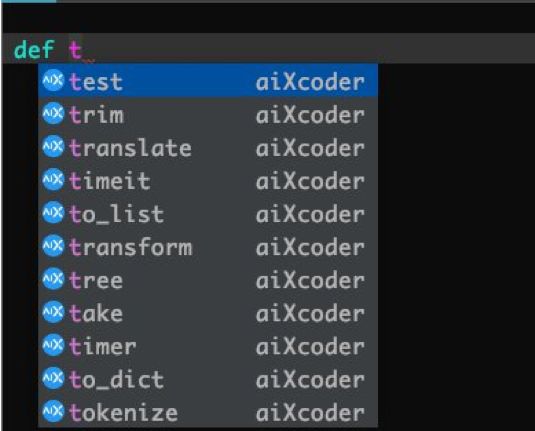This screenshot has width=535, height=431.
Task: Pick translate from the completion list
Action: tap(208, 147)
